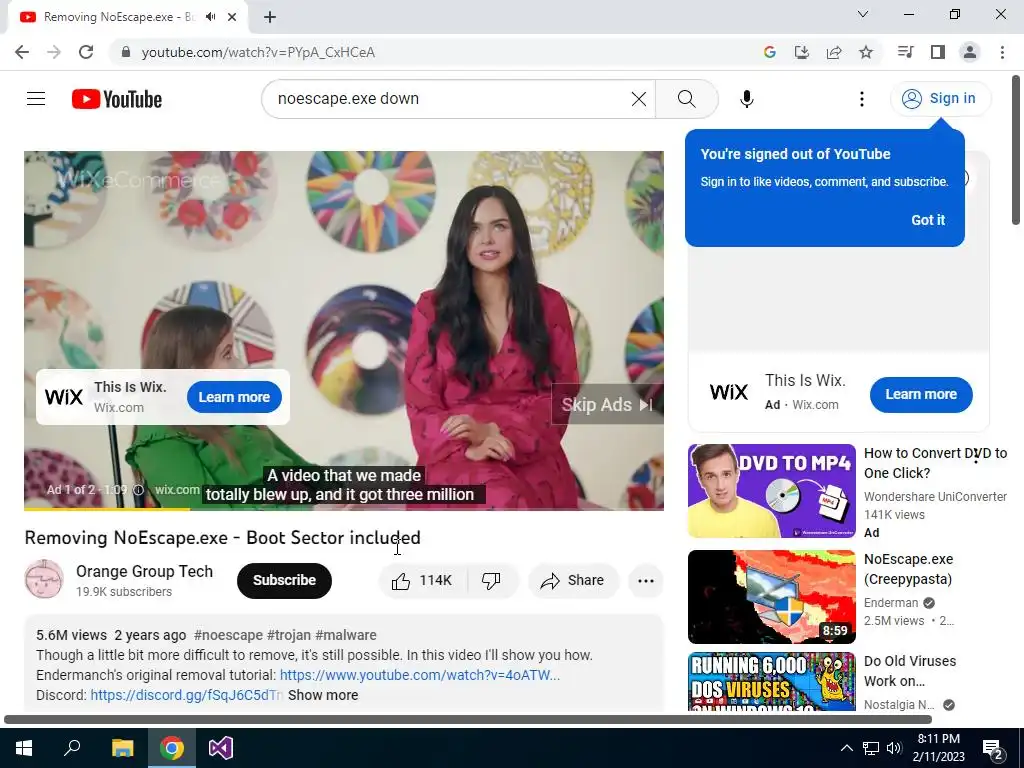
Task: Open Windows taskbar search
Action: click(72, 748)
